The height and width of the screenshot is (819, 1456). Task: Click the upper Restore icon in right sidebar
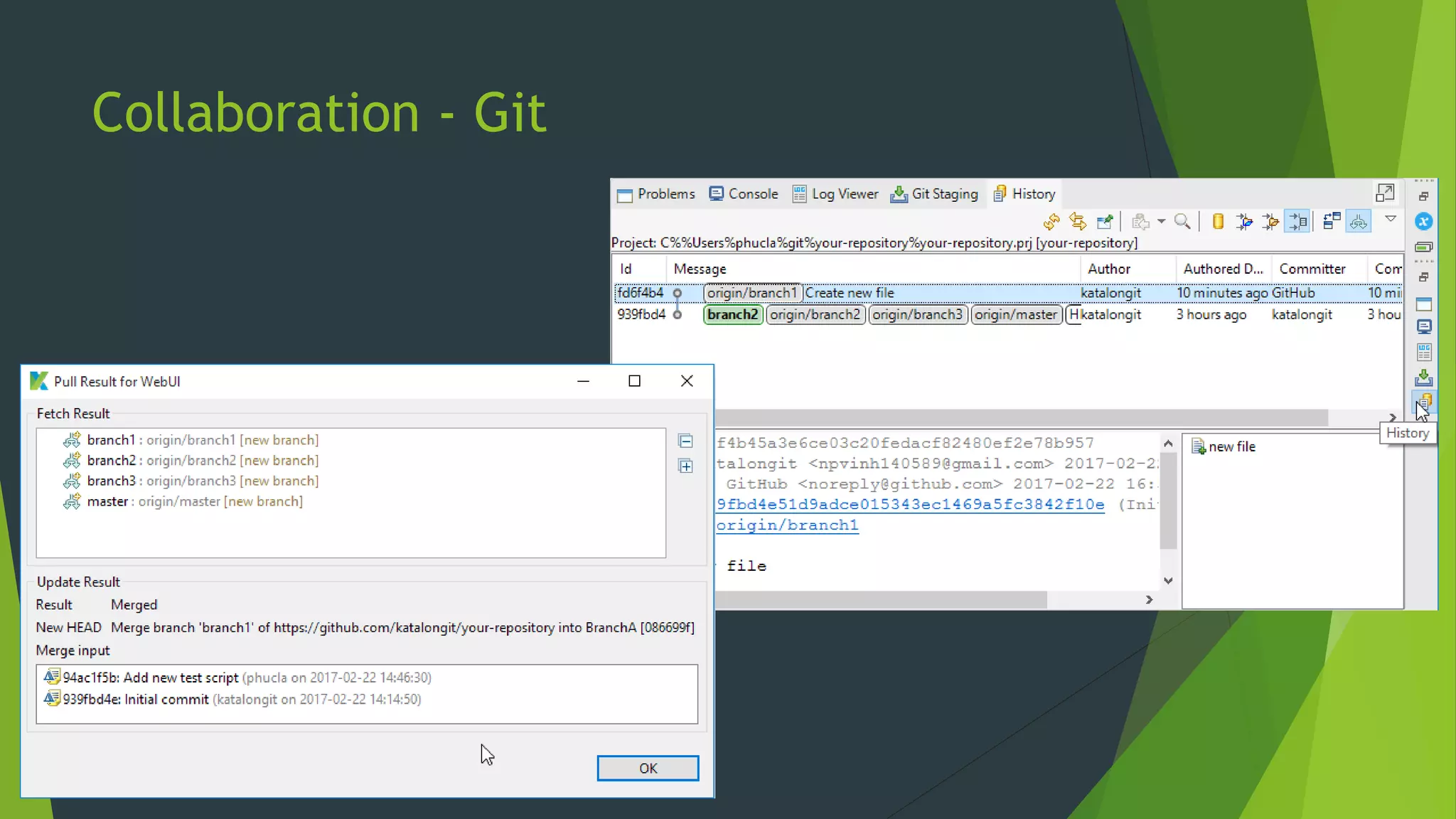coord(1423,196)
